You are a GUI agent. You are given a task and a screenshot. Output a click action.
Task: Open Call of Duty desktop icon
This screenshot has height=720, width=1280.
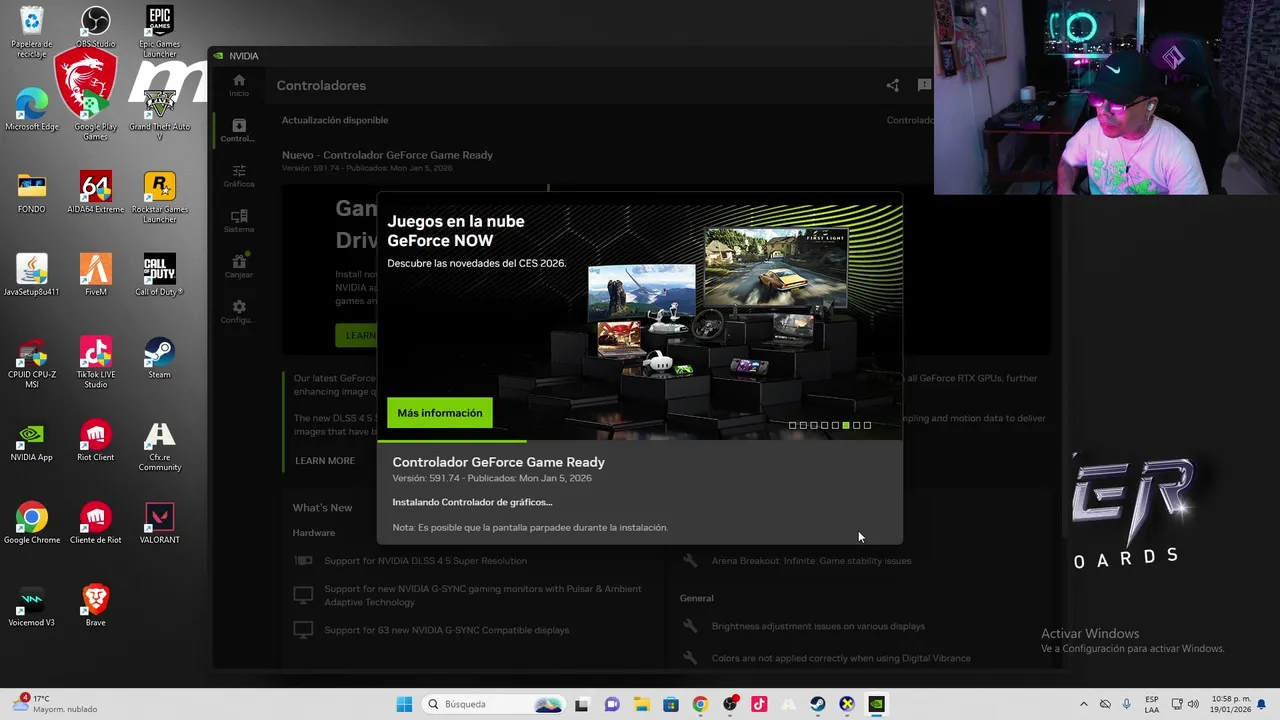click(160, 275)
